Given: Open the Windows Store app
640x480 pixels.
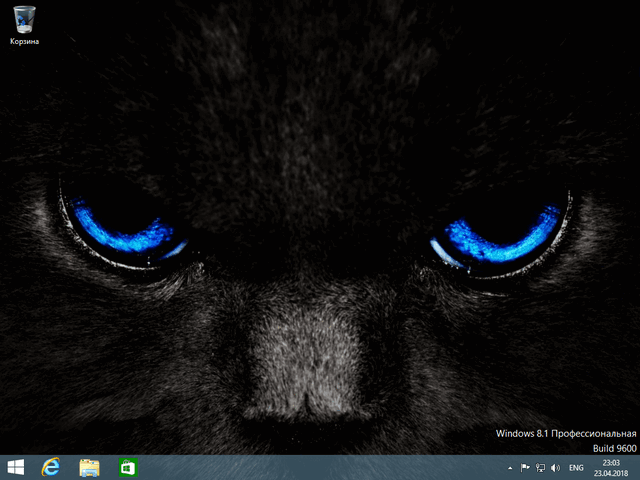Looking at the screenshot, I should point(127,467).
